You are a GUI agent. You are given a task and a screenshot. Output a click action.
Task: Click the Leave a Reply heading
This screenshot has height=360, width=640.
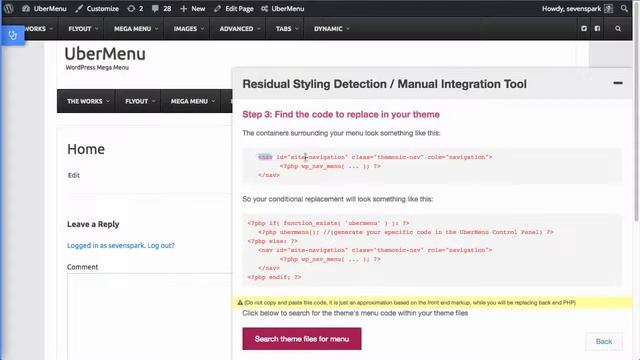point(93,224)
